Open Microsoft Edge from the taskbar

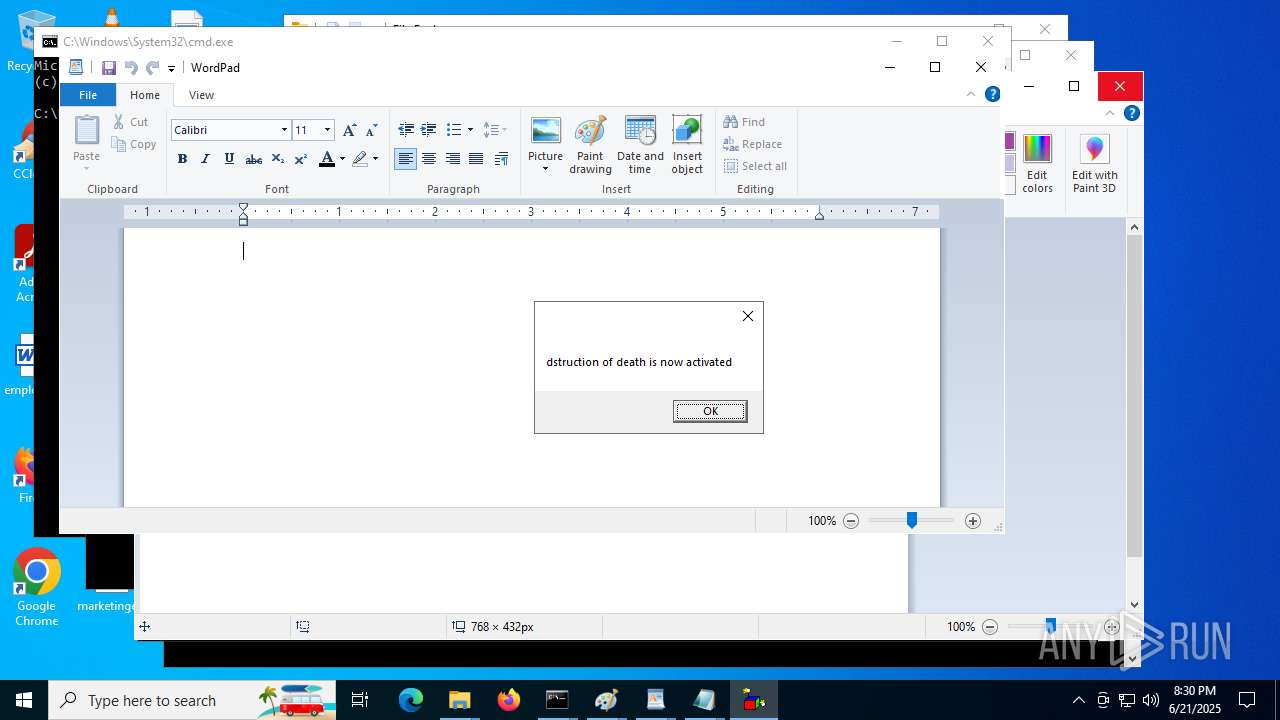click(x=411, y=700)
